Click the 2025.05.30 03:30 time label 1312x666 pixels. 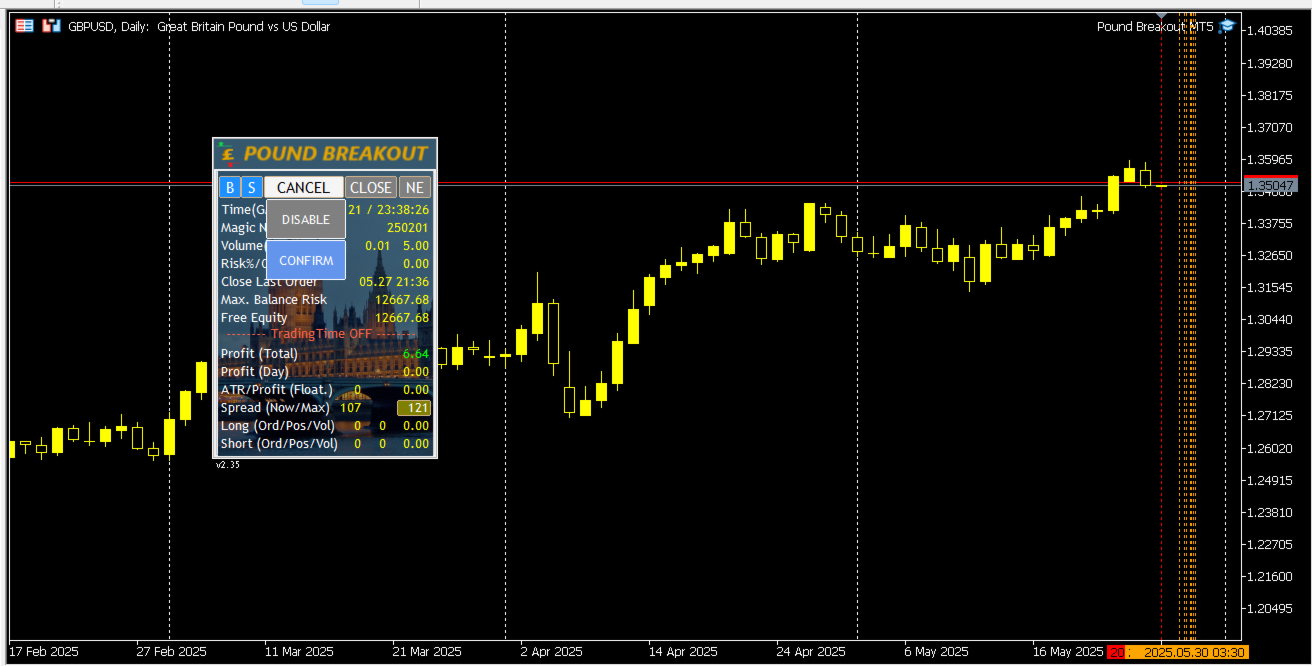click(1194, 652)
